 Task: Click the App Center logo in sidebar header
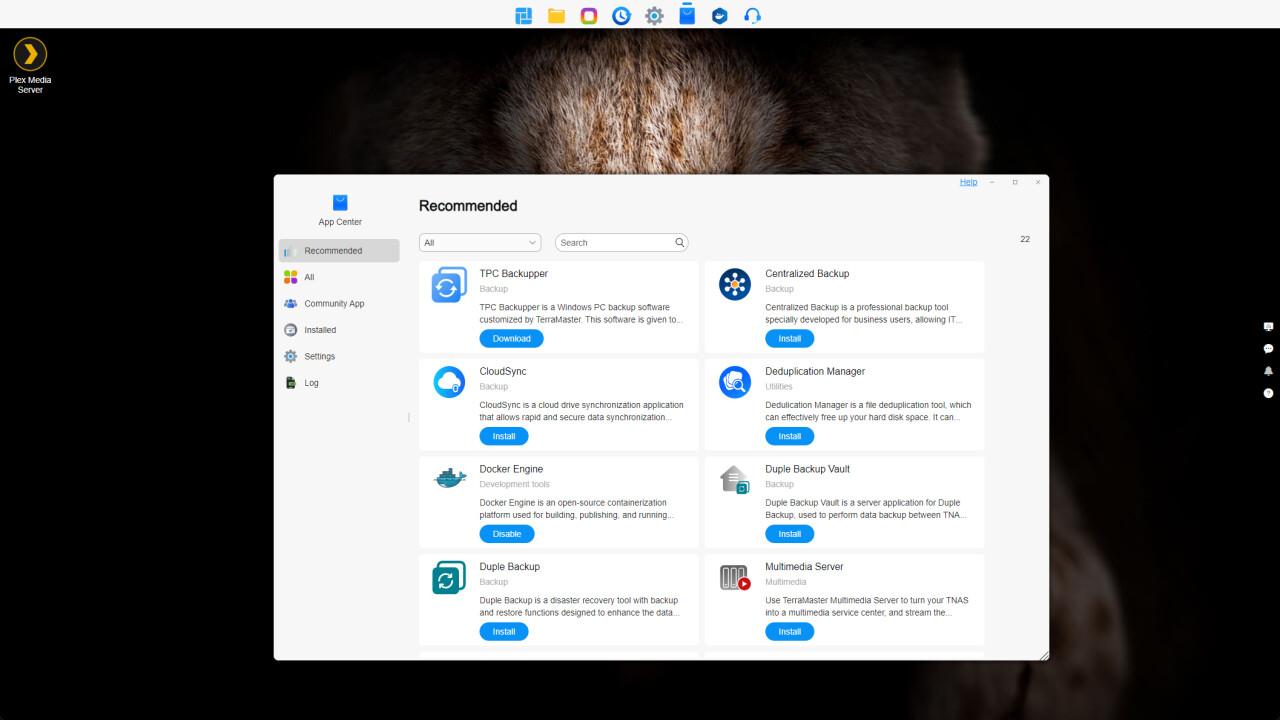pos(340,202)
